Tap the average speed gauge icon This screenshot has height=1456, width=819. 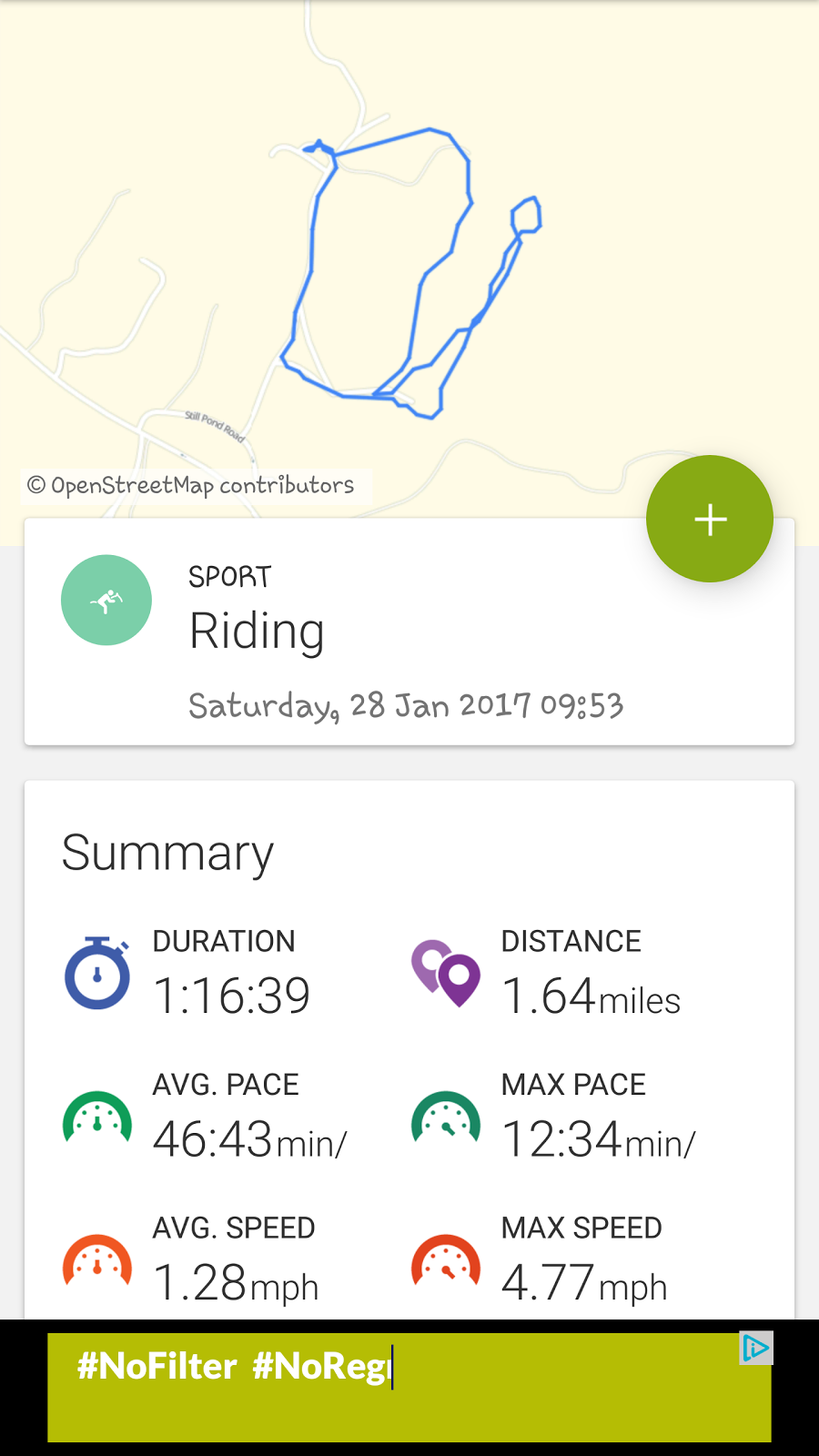pyautogui.click(x=97, y=1261)
